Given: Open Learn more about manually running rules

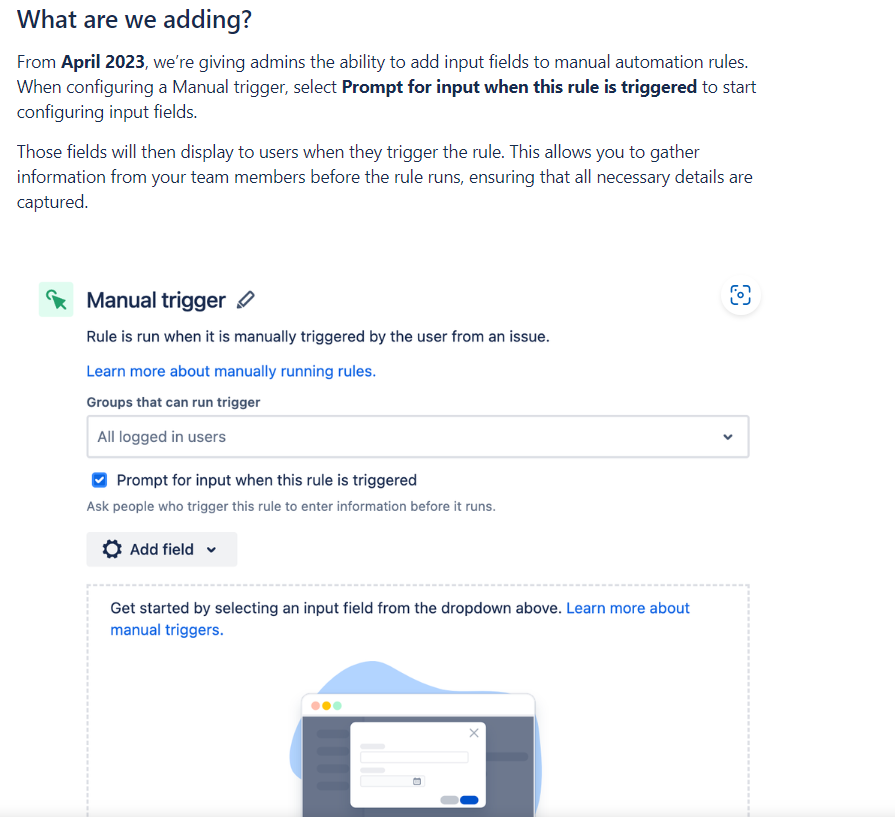Looking at the screenshot, I should (231, 370).
